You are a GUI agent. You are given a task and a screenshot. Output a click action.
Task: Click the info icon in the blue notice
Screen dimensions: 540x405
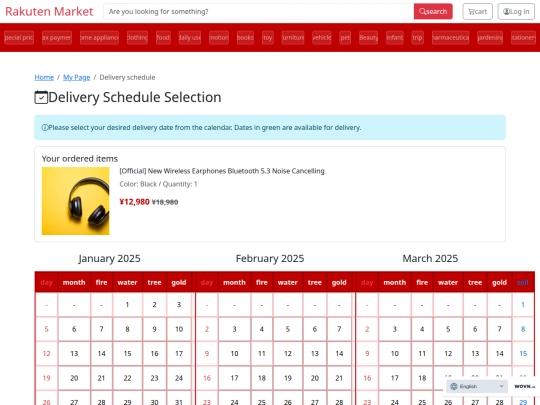(44, 127)
